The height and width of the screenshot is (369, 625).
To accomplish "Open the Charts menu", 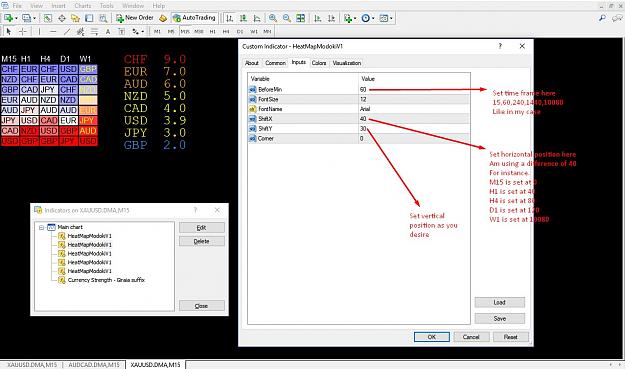I will tap(83, 6).
